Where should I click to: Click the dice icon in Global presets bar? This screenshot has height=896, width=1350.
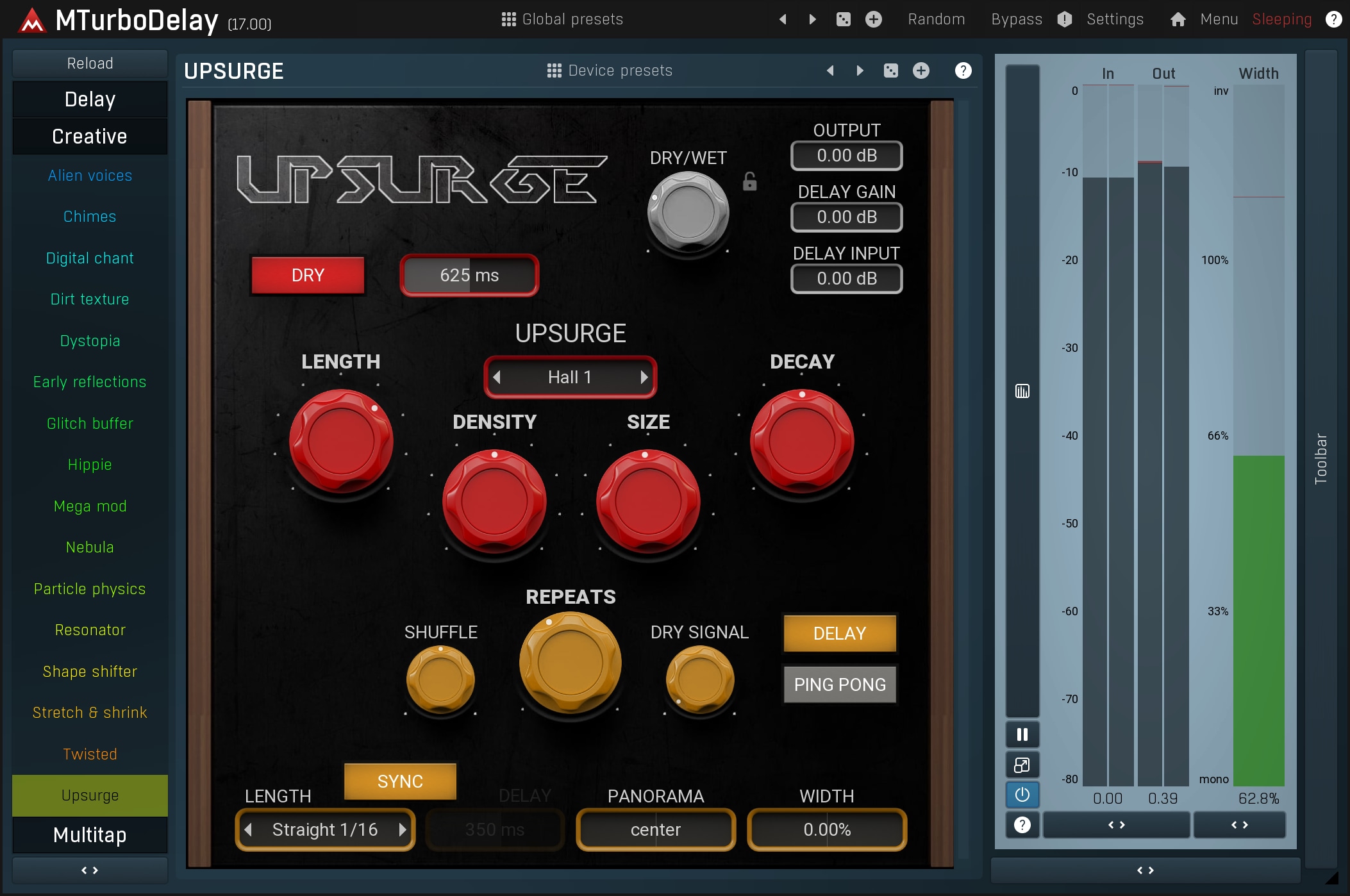coord(844,19)
